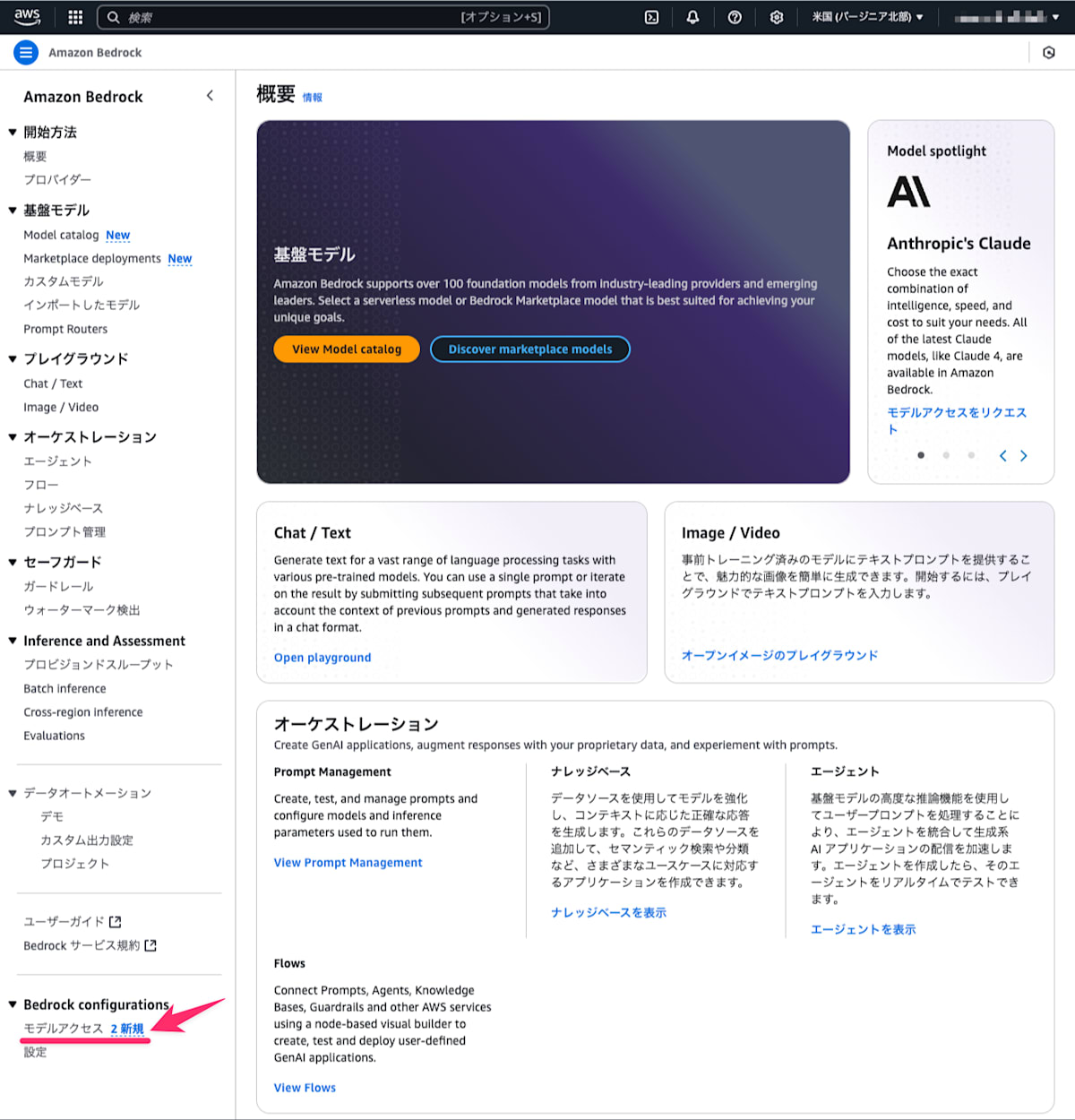Click ナレッジベースを表示 link

tap(608, 912)
